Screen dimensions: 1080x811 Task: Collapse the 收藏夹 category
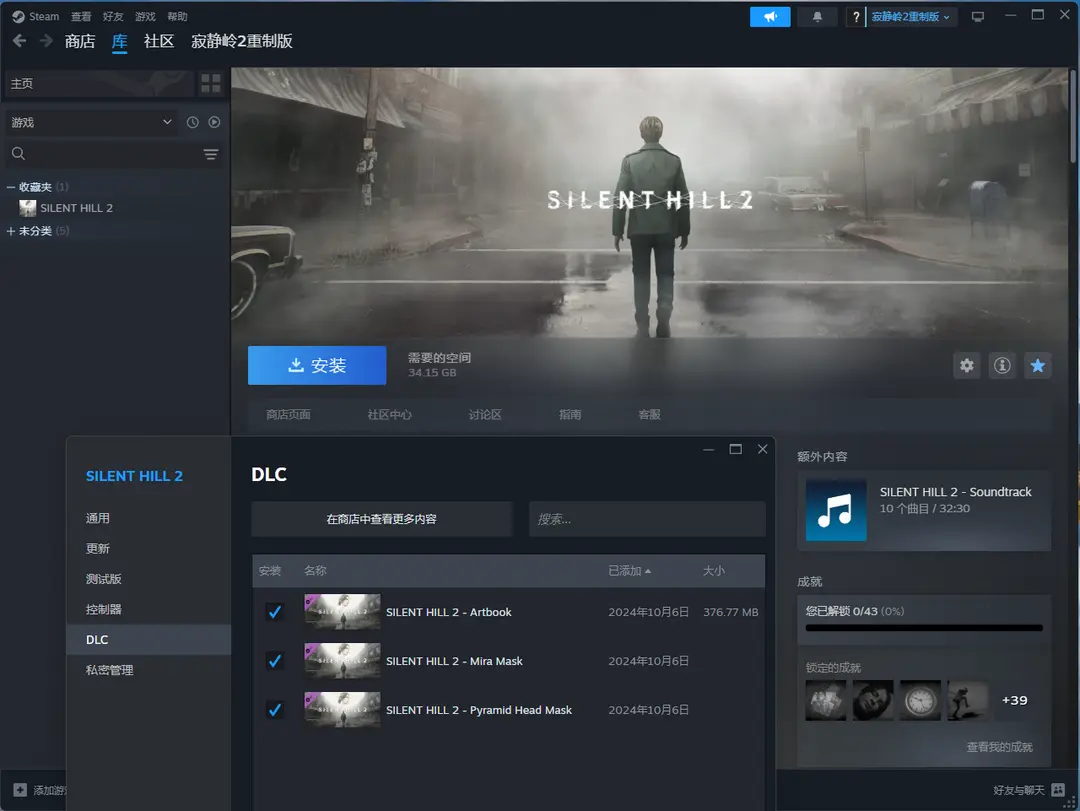[10, 187]
